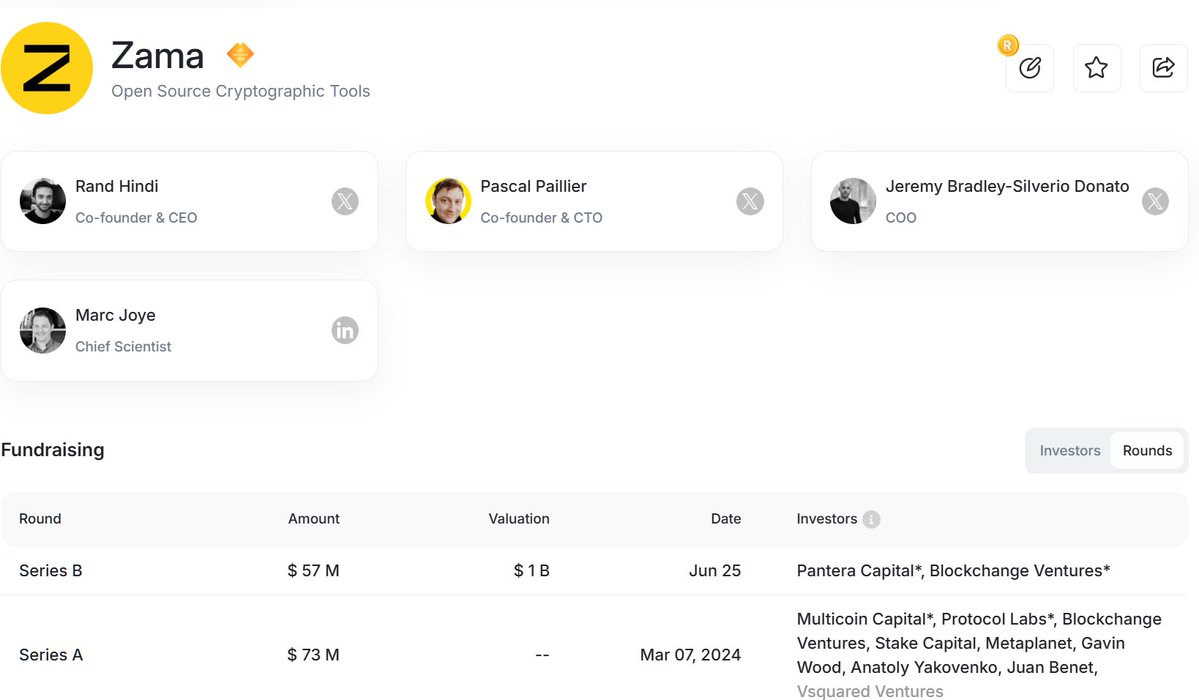
Task: Open Metaplanet investor link
Action: 1030,643
